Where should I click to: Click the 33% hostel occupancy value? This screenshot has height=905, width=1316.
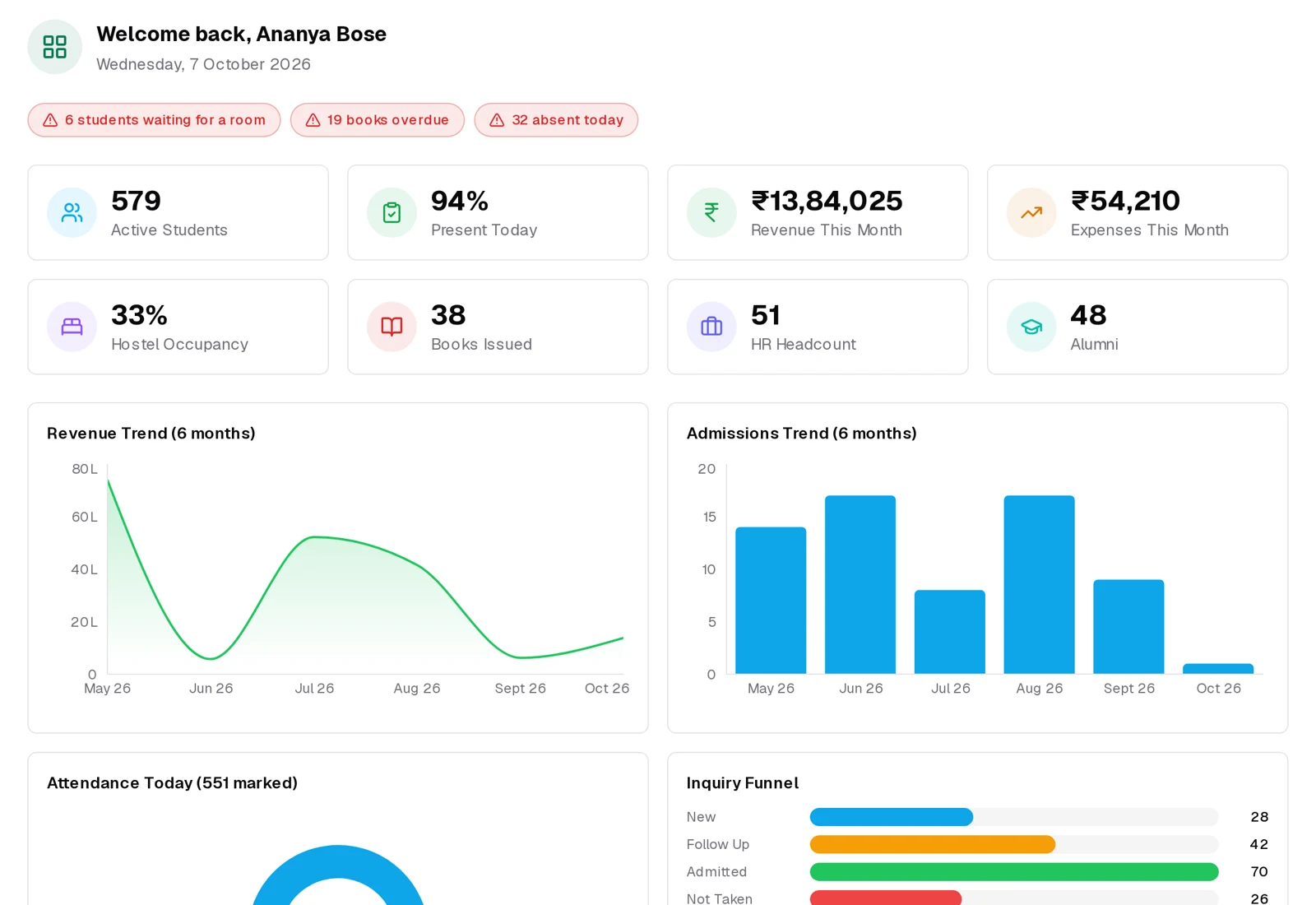pos(139,315)
